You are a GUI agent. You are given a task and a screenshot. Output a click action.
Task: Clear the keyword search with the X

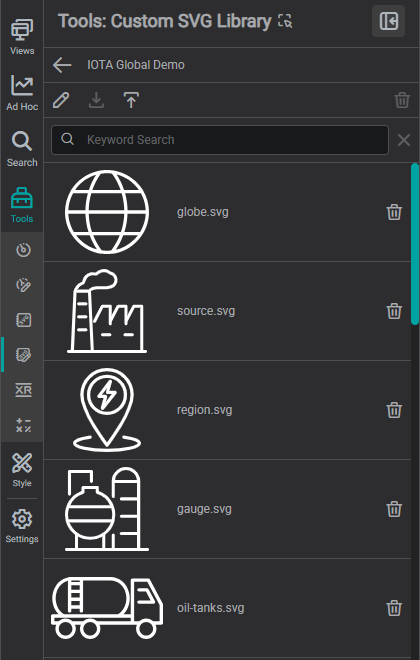[404, 140]
